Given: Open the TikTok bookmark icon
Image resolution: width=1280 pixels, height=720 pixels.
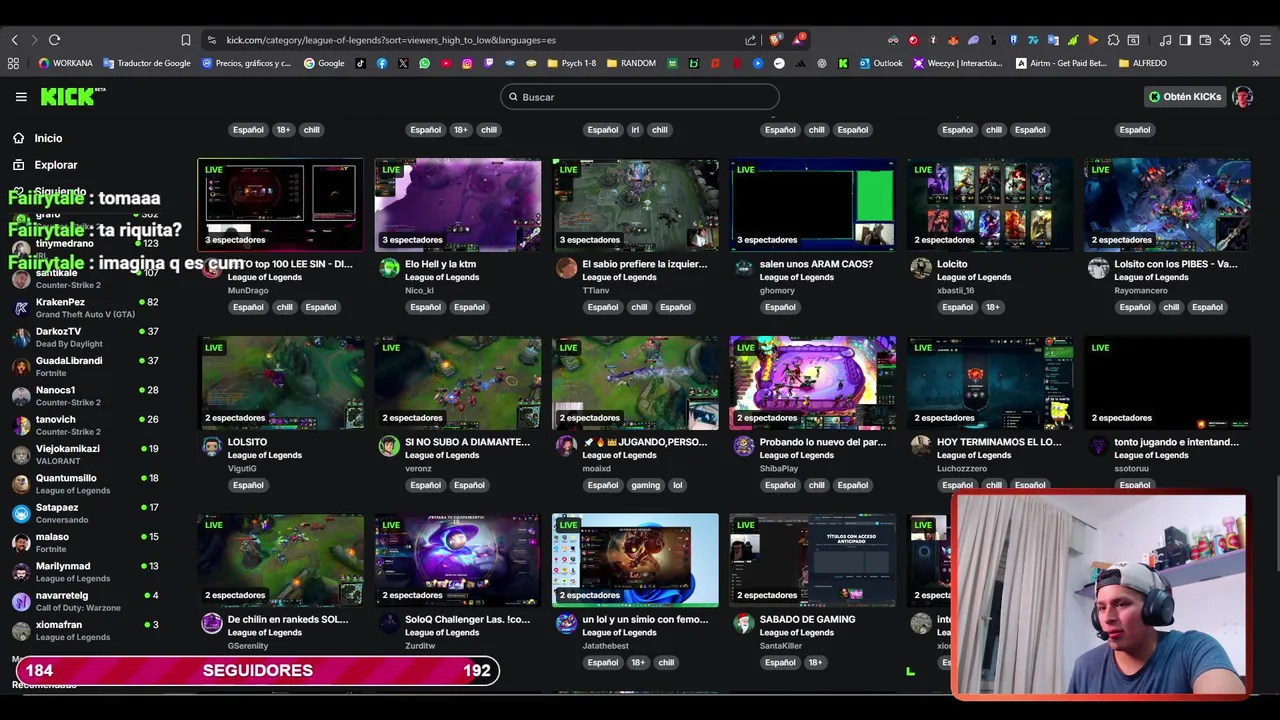Looking at the screenshot, I should (360, 63).
